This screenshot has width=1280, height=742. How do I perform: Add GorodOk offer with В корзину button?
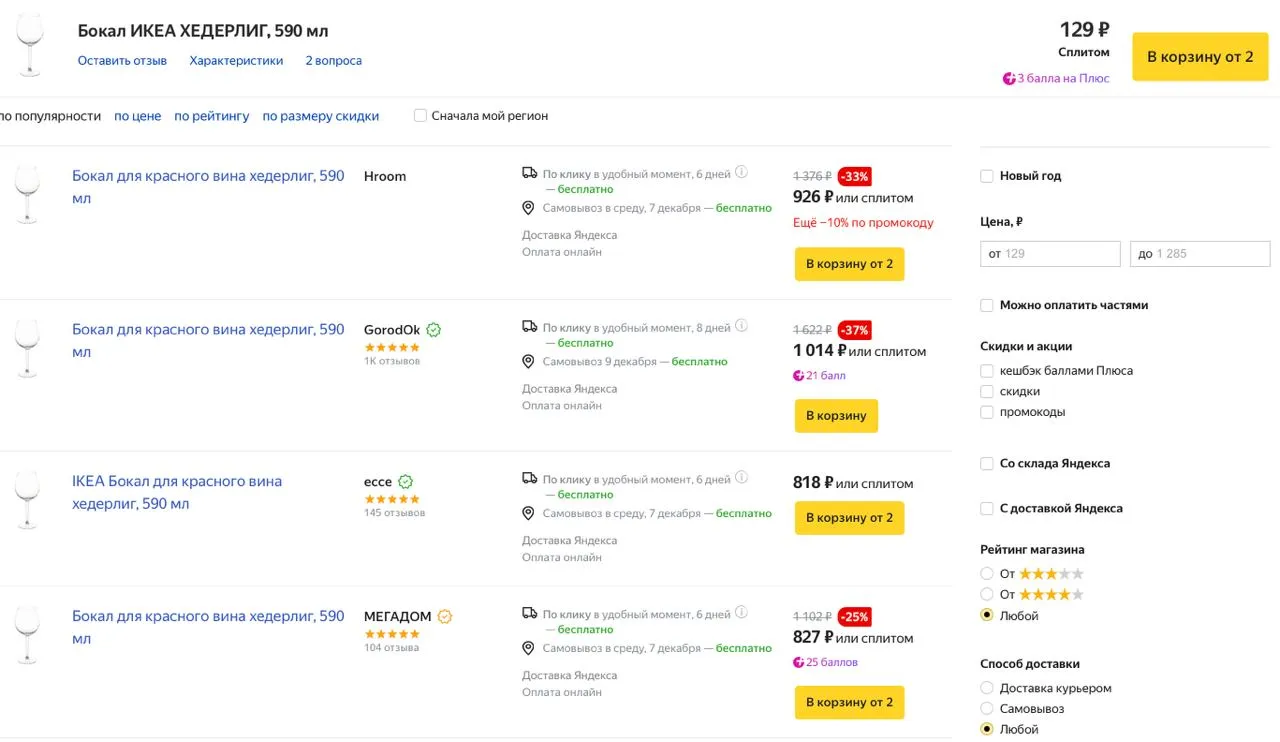836,416
